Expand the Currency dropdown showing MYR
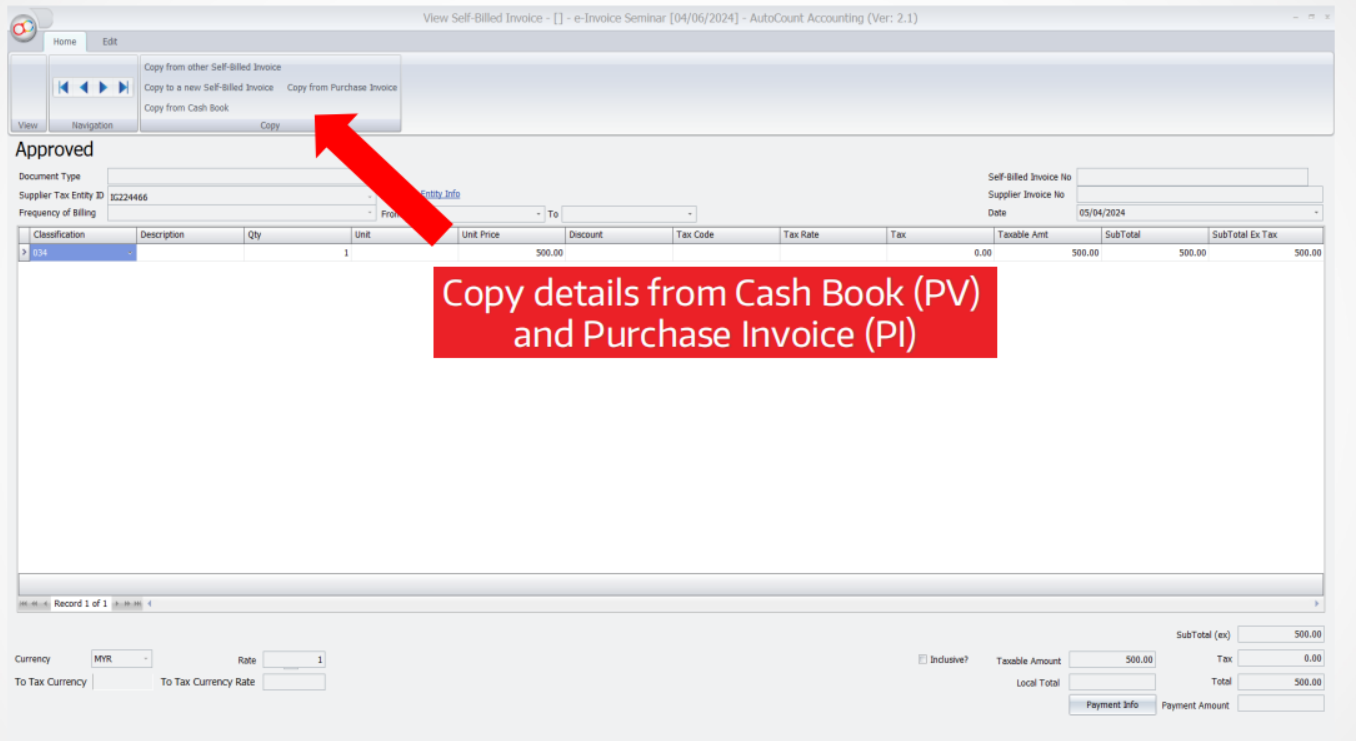Viewport: 1356px width, 741px height. pos(146,659)
